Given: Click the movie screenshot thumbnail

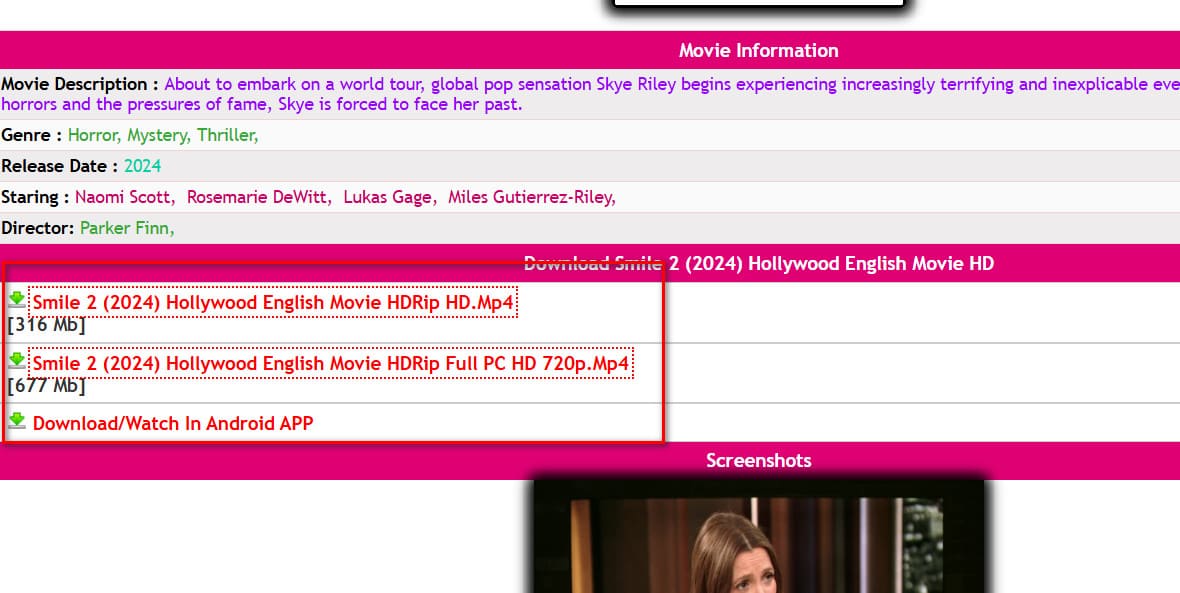Looking at the screenshot, I should (x=758, y=536).
